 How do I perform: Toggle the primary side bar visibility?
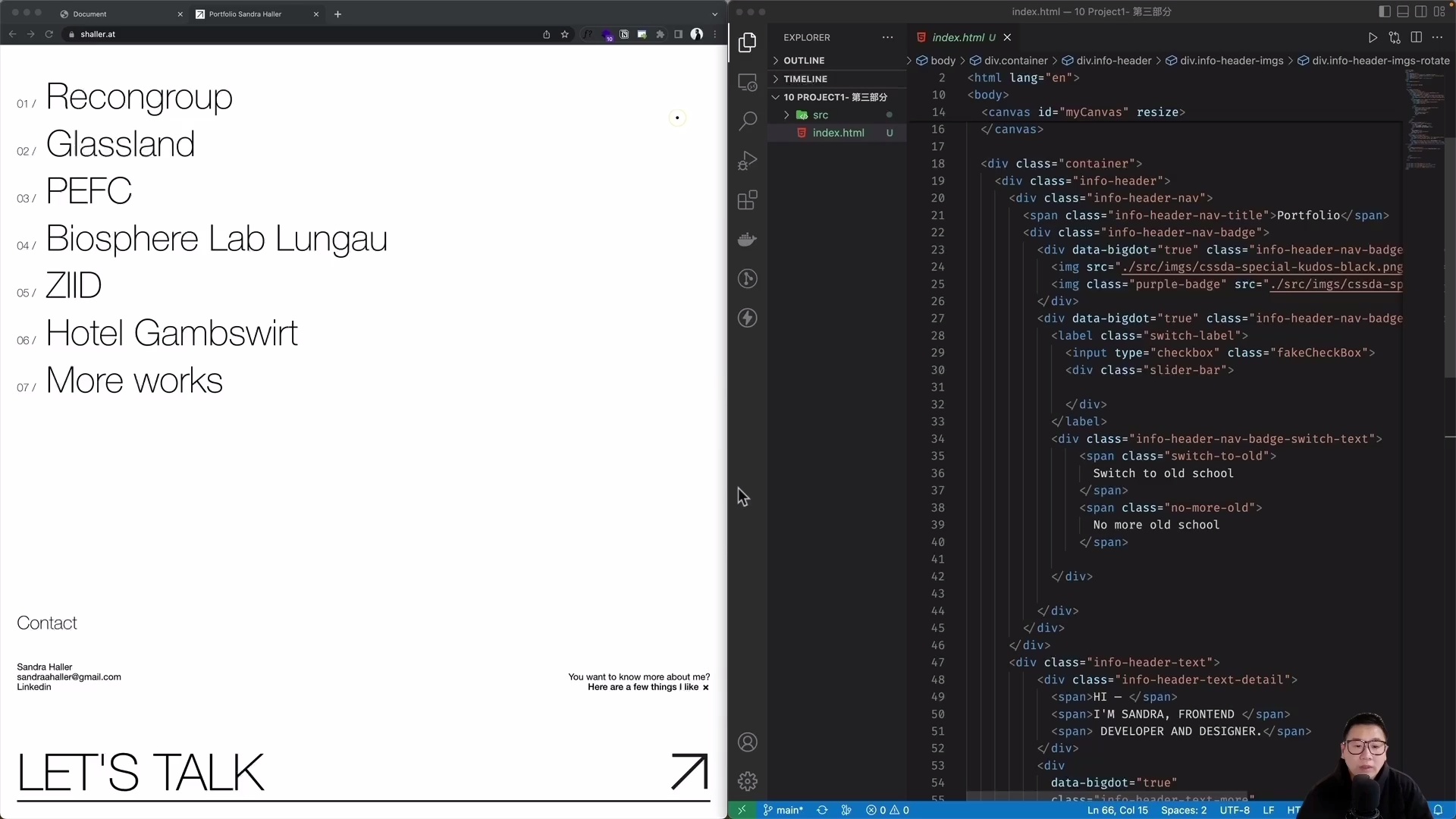1383,11
